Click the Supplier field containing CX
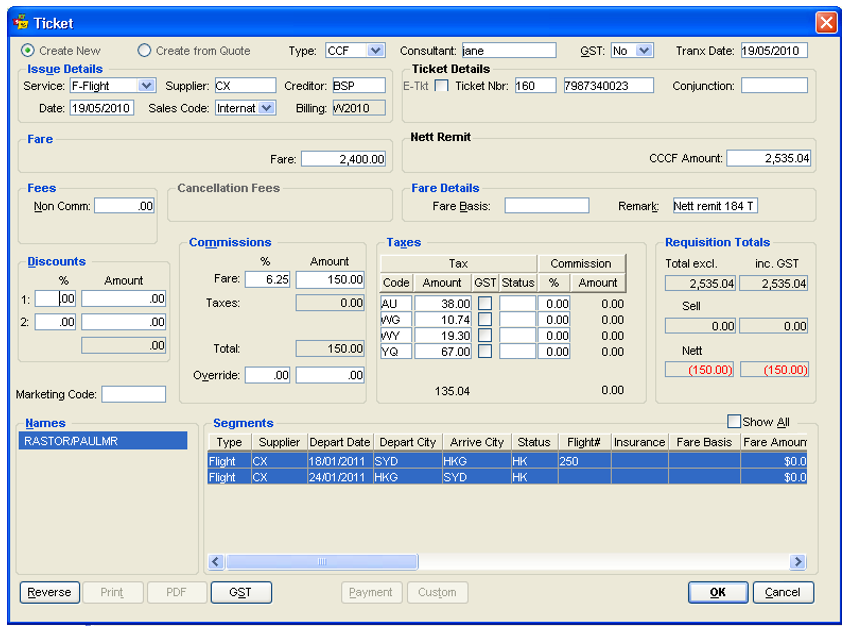Viewport: 848px width, 629px height. point(246,85)
